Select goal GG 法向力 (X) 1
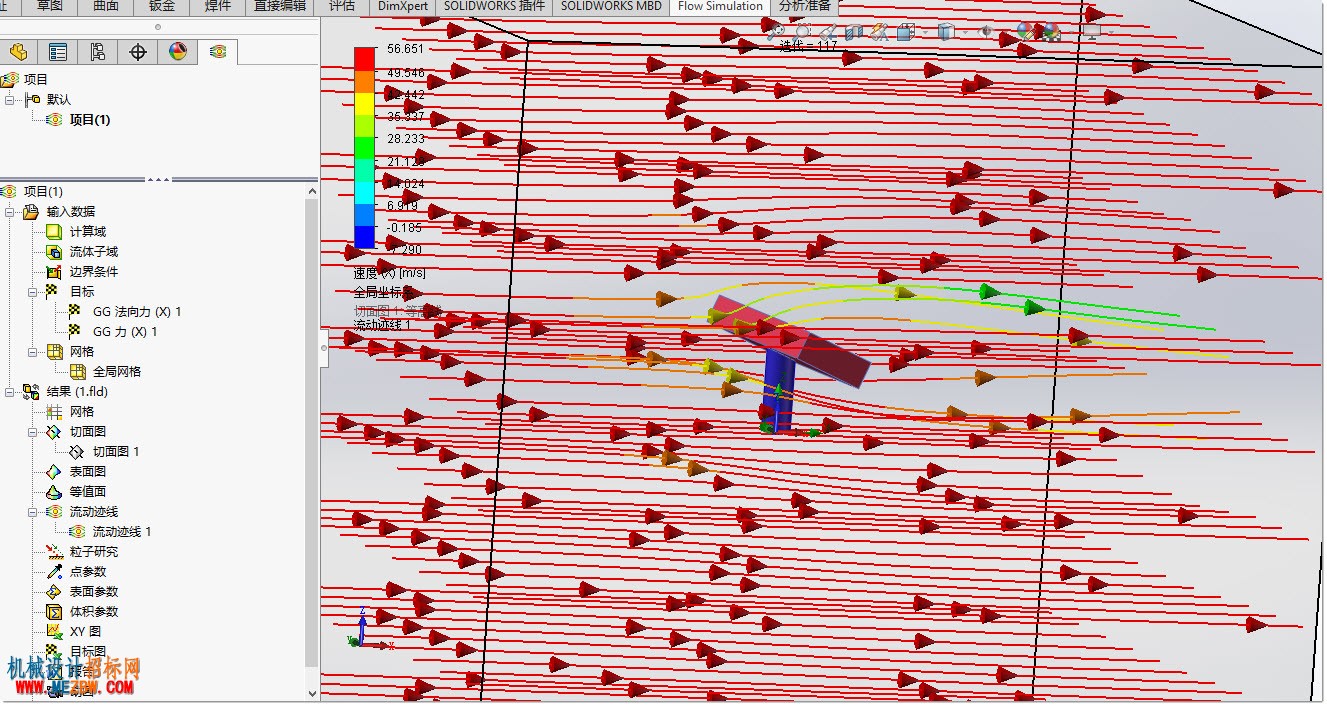 click(137, 312)
